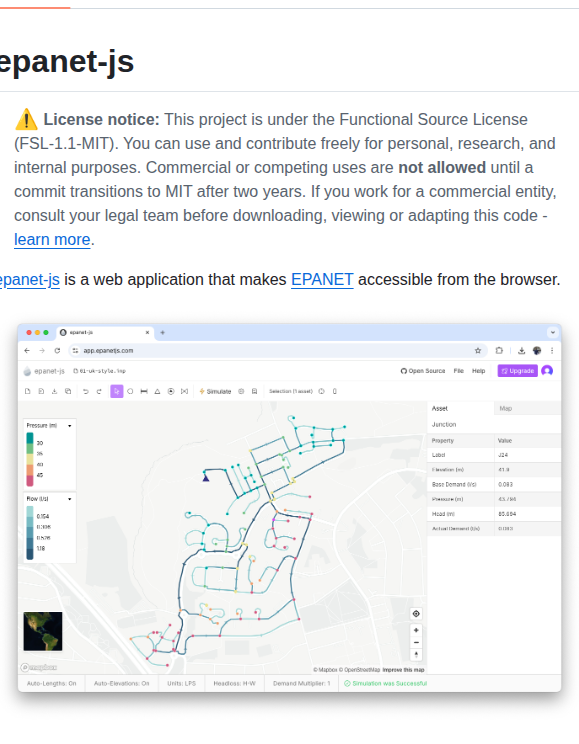Click the purple Upgrade button
Screen dimensions: 579x744
pyautogui.click(x=517, y=371)
